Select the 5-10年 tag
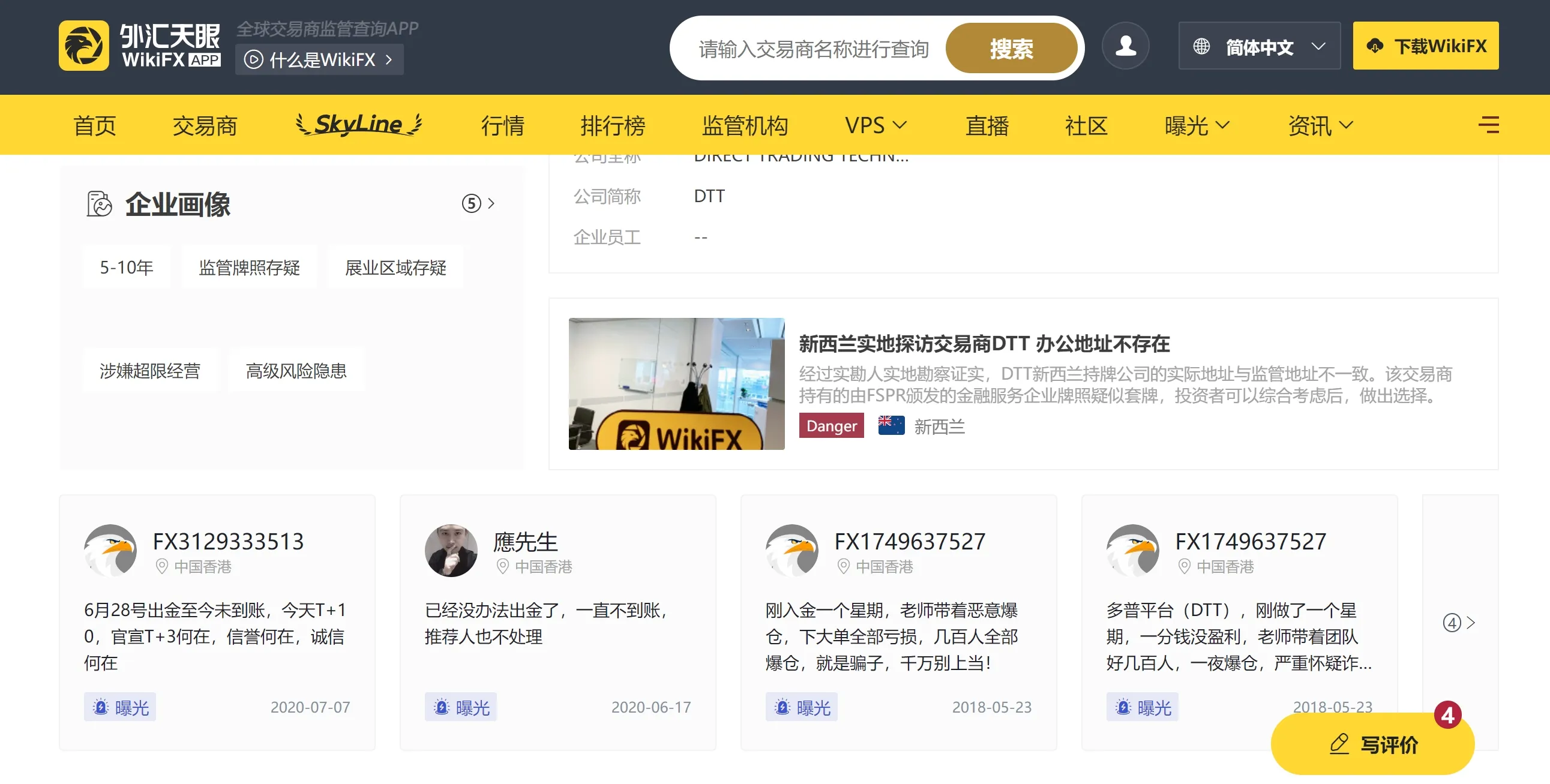1550x784 pixels. [127, 267]
